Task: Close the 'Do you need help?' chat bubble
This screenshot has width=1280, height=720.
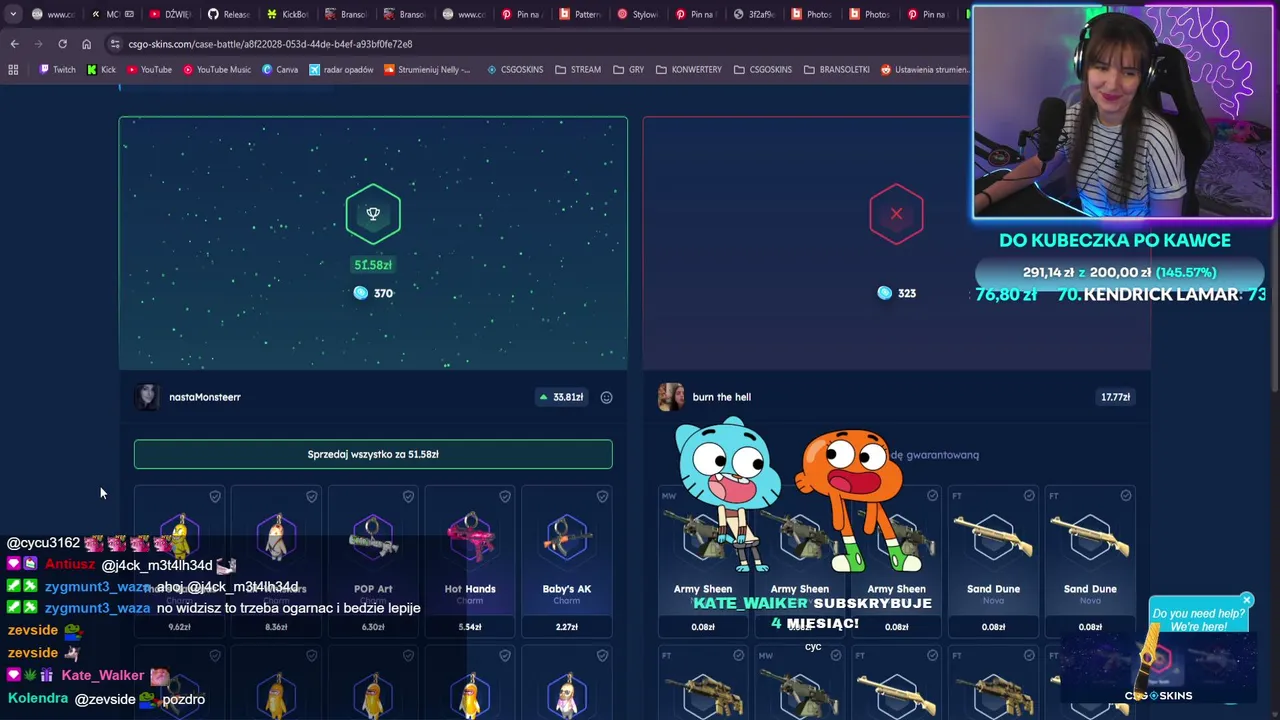Action: [1247, 600]
